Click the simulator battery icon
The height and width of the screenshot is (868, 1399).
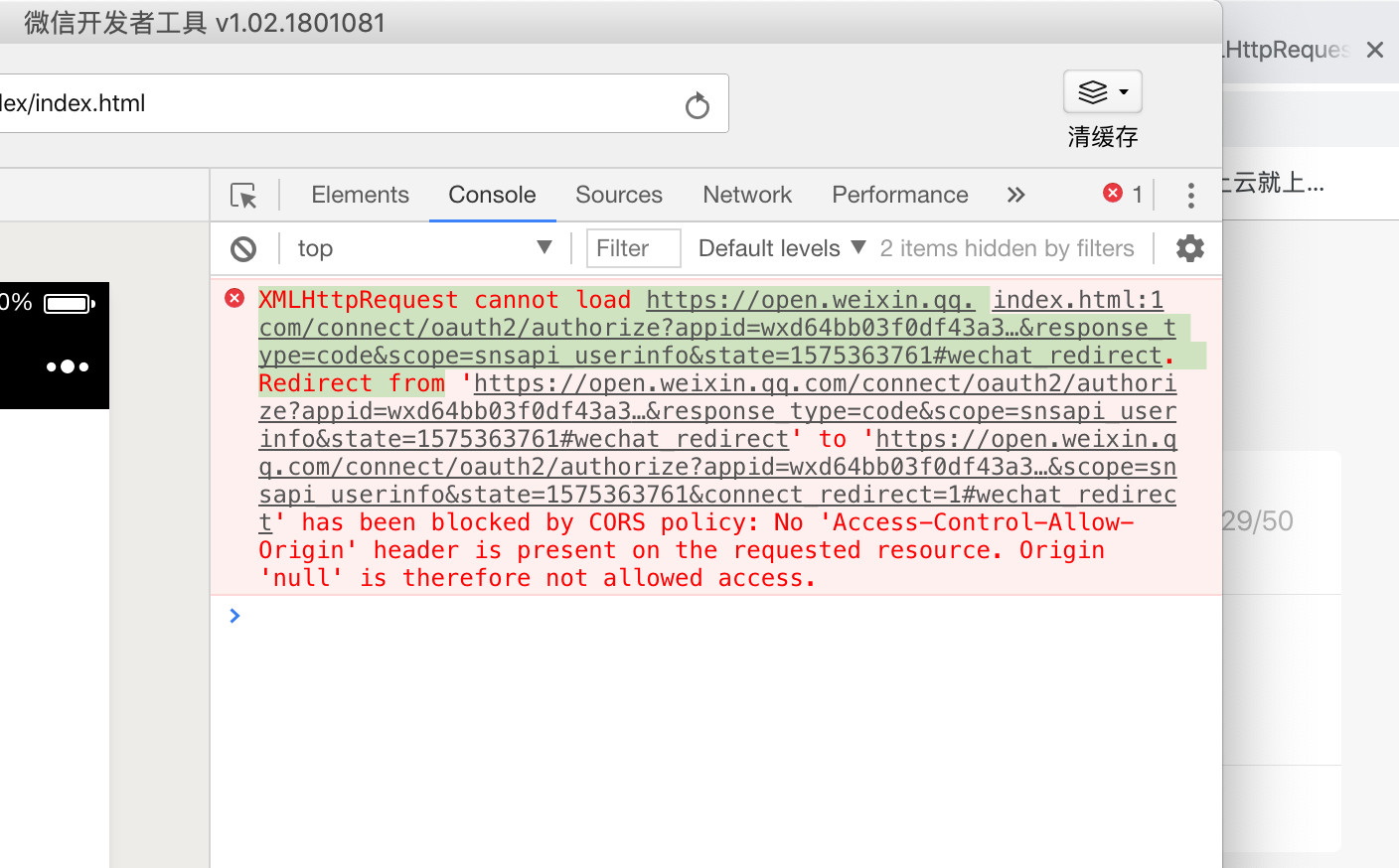tap(70, 303)
